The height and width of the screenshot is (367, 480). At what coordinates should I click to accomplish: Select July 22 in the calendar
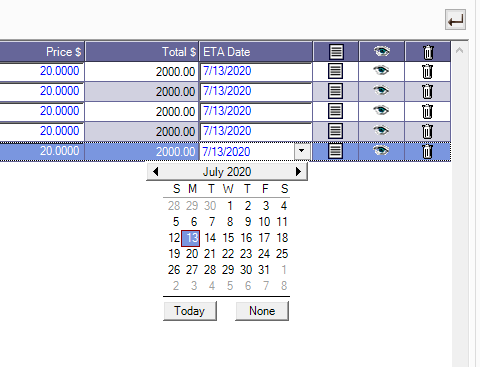228,254
